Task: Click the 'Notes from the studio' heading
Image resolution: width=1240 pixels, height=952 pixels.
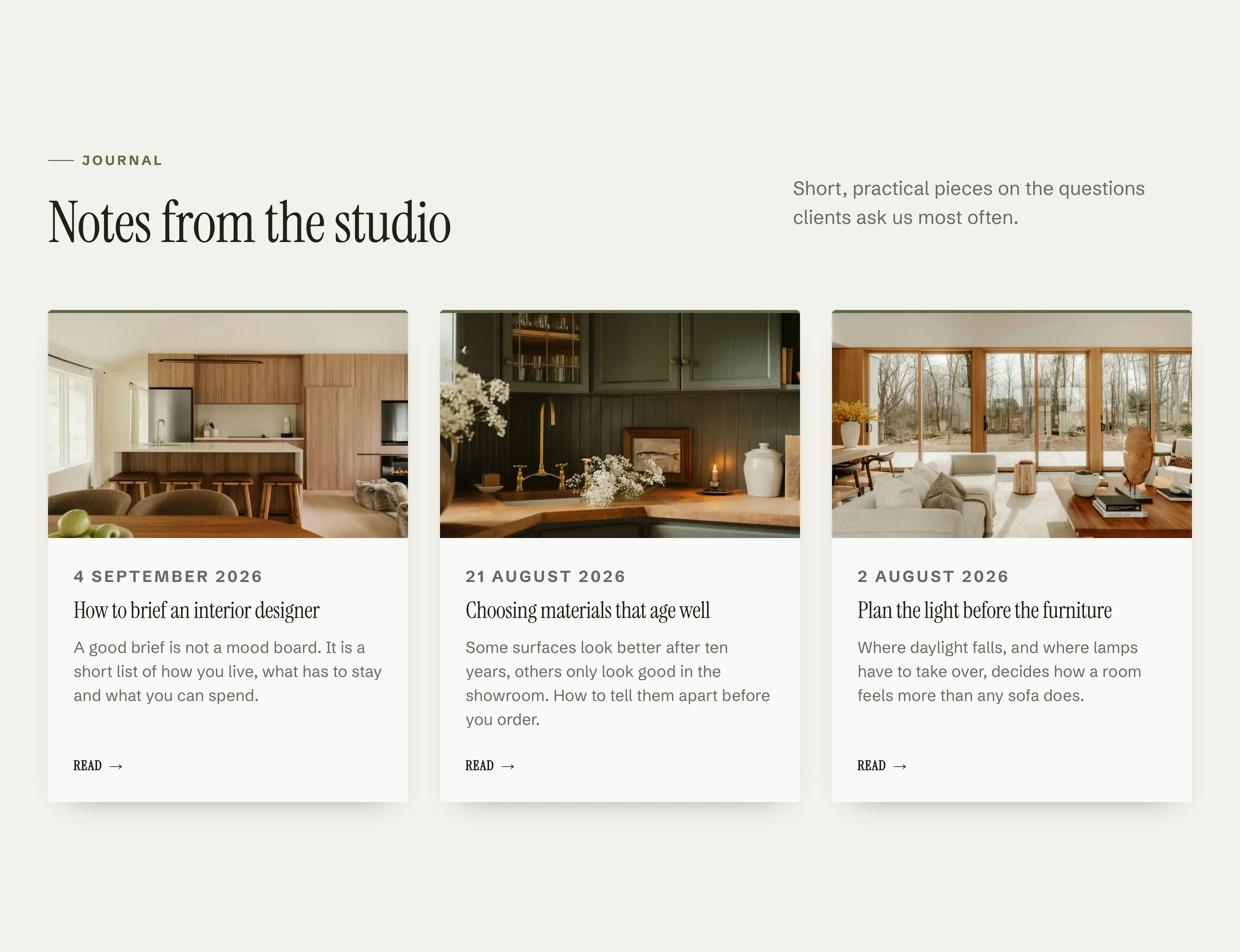Action: click(x=250, y=222)
